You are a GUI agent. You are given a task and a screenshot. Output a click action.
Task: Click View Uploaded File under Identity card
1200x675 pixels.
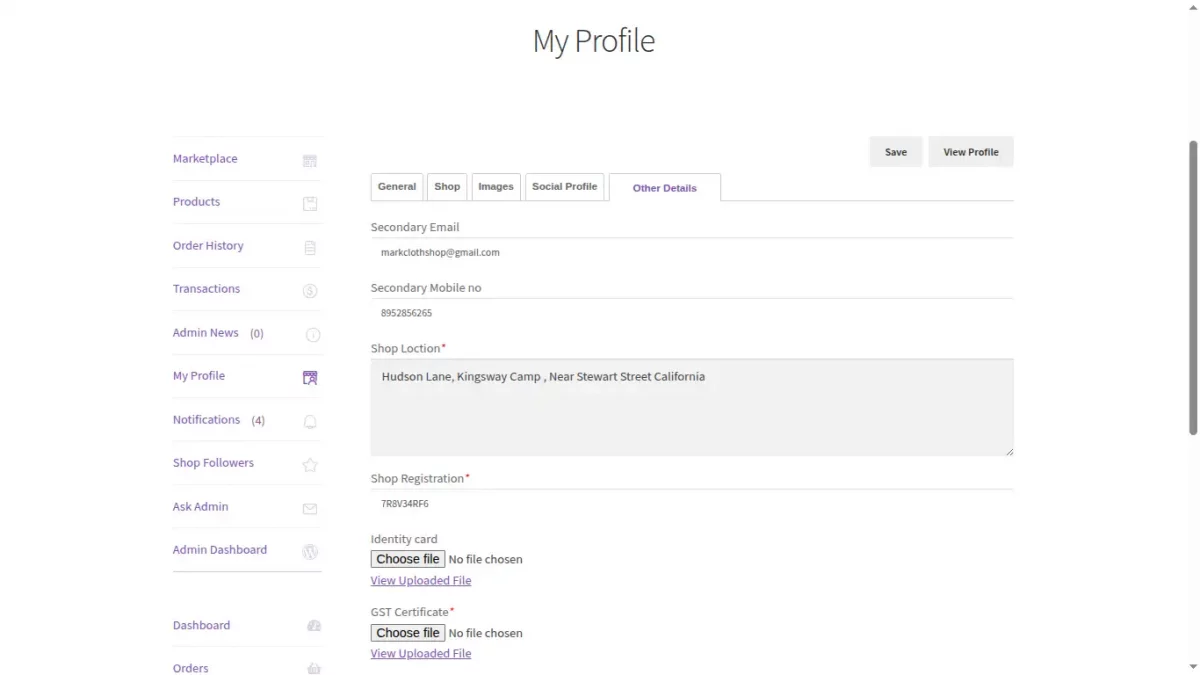tap(420, 580)
